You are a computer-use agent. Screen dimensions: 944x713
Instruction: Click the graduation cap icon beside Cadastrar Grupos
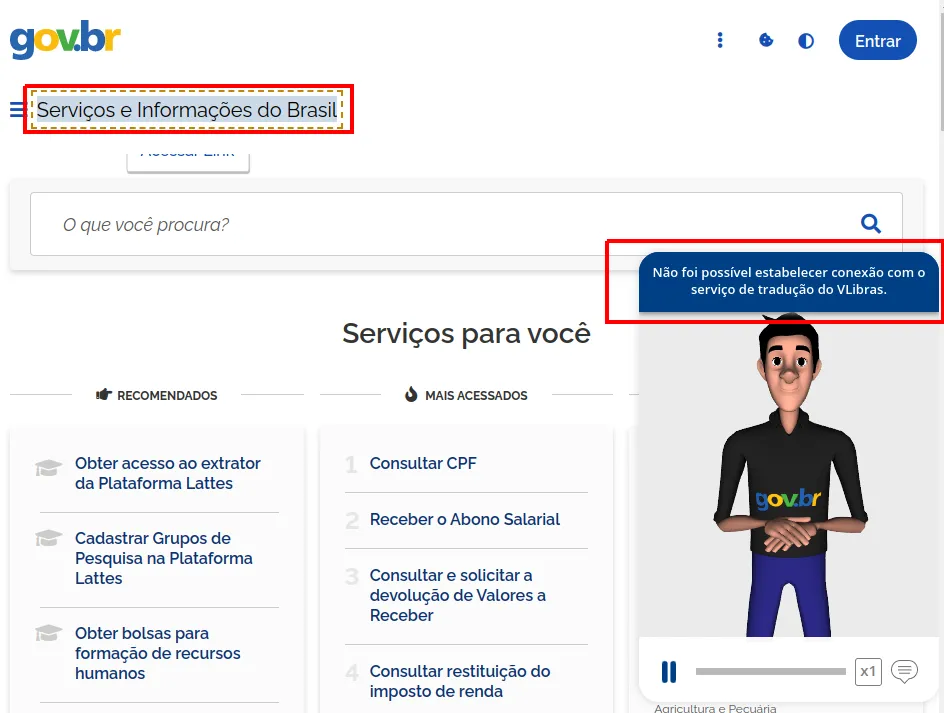click(48, 538)
